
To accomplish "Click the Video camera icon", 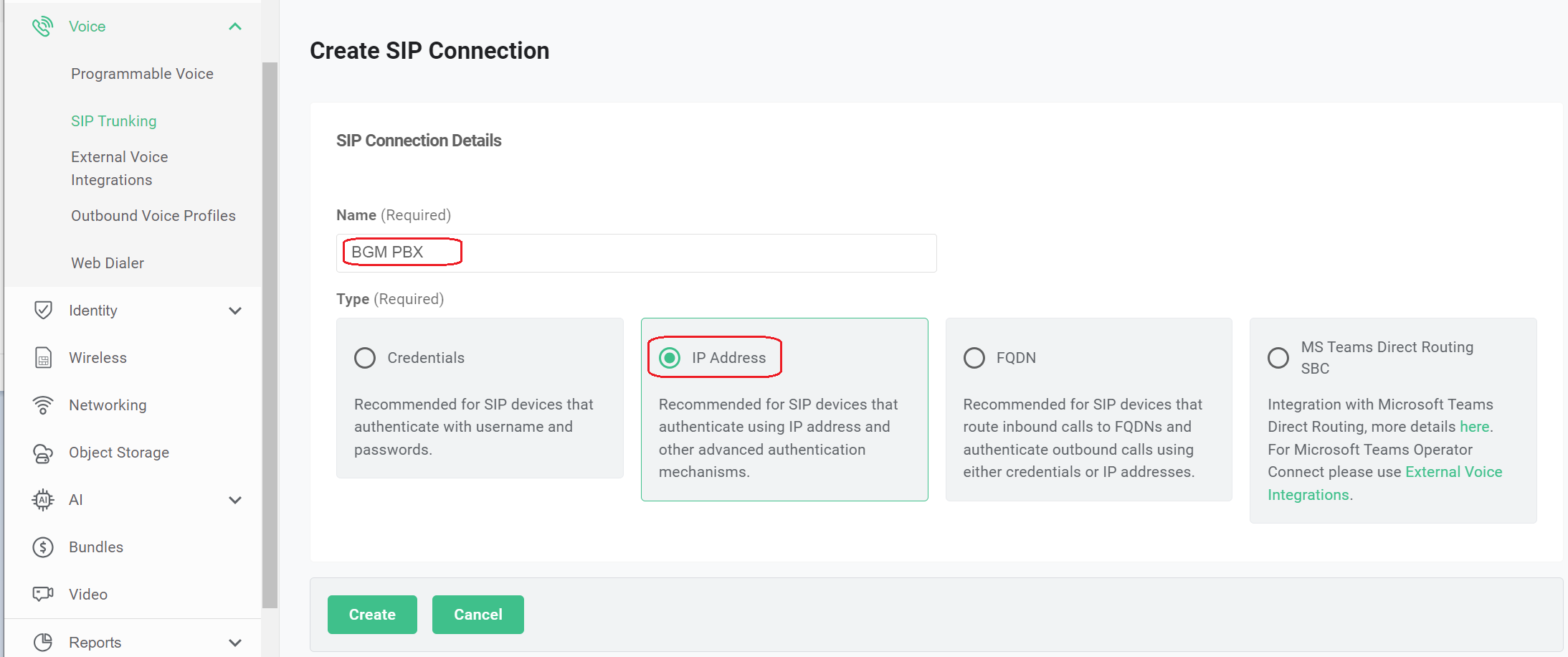I will point(43,595).
